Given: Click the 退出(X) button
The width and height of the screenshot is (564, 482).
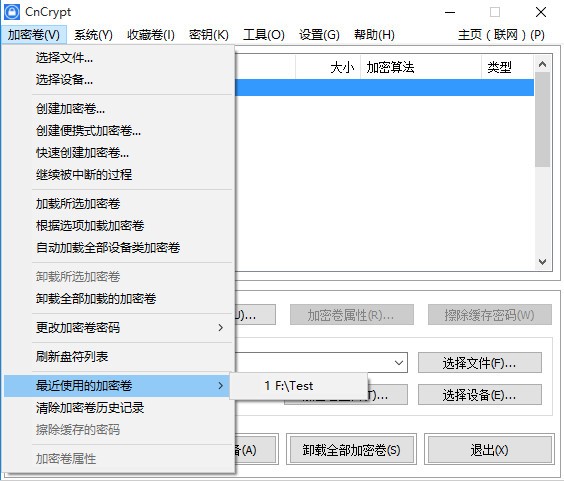Looking at the screenshot, I should pos(489,449).
